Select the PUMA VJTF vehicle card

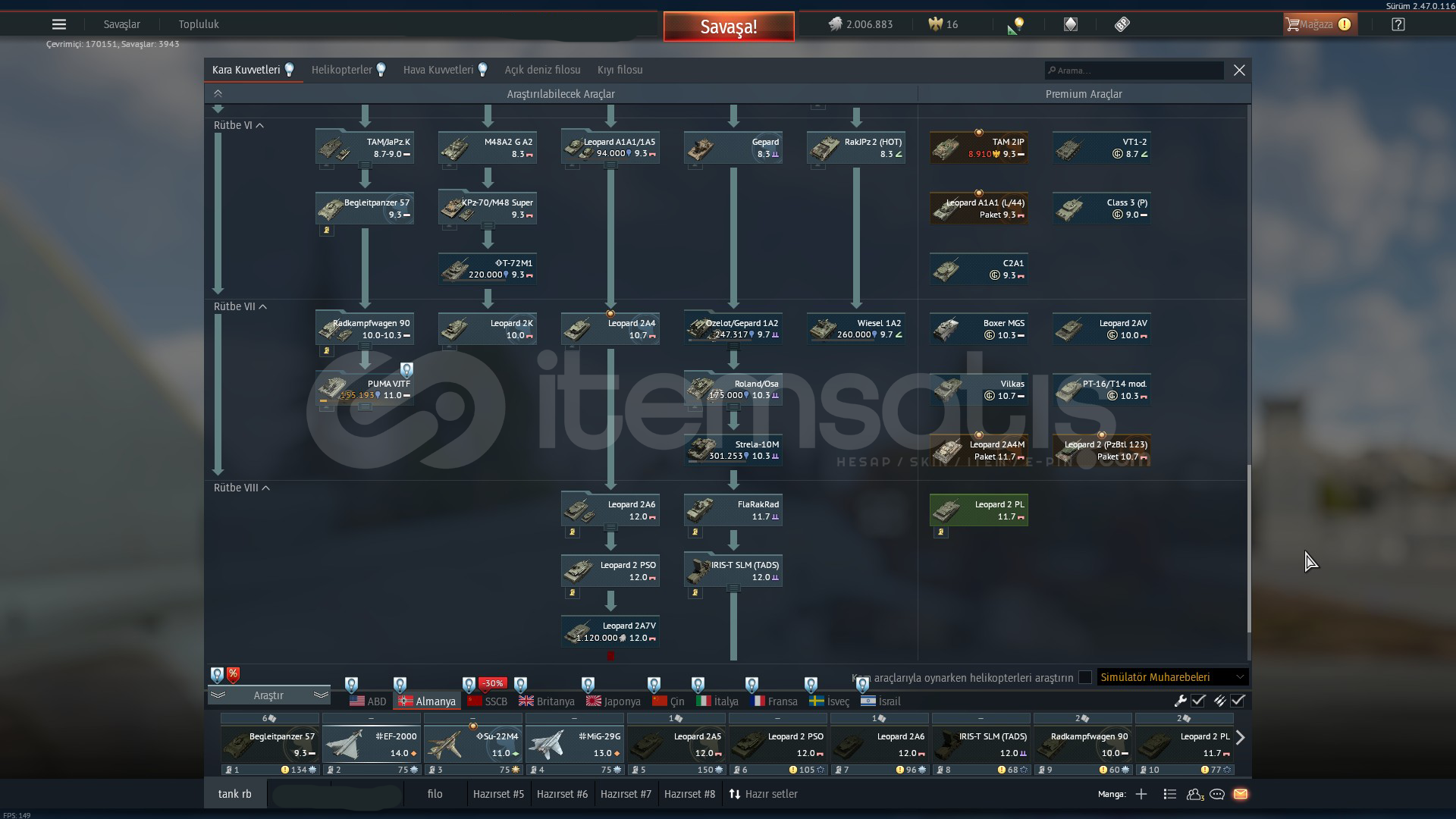pos(365,389)
